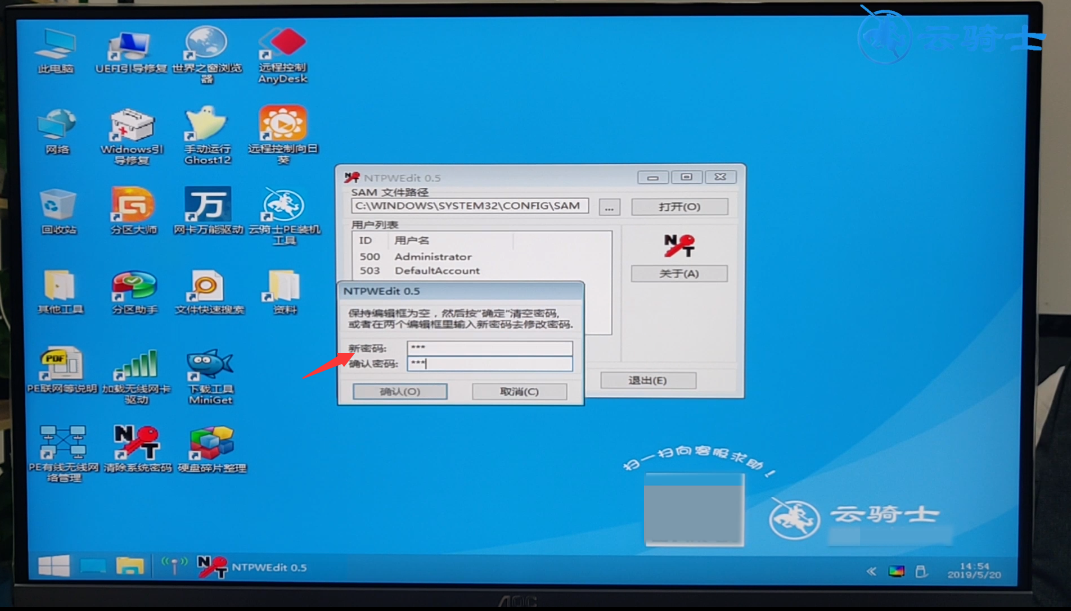Image resolution: width=1071 pixels, height=611 pixels.
Task: Open 世界之窗浏览器 browser icon
Action: click(x=207, y=47)
